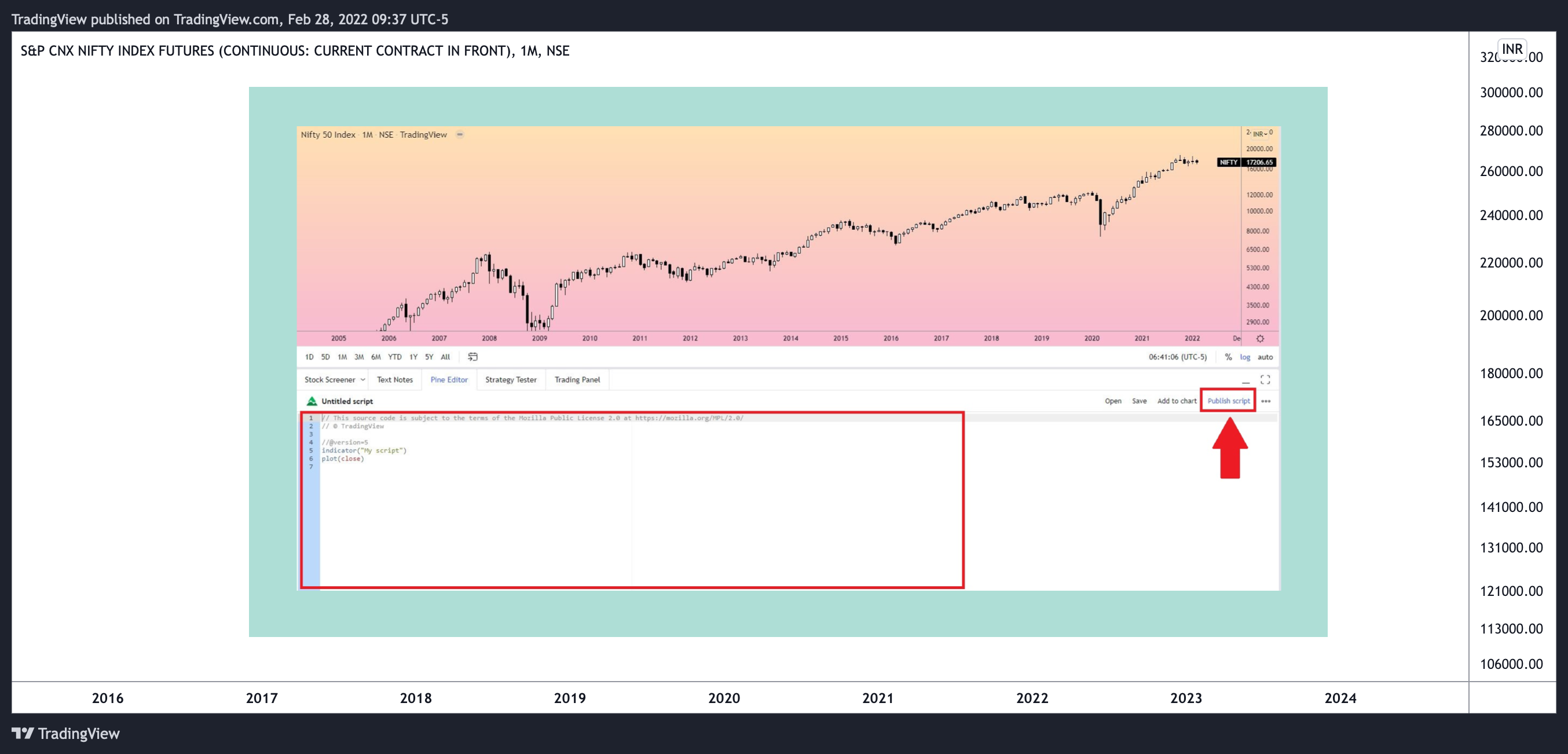Click the TradingView logo at bottom left

(66, 733)
